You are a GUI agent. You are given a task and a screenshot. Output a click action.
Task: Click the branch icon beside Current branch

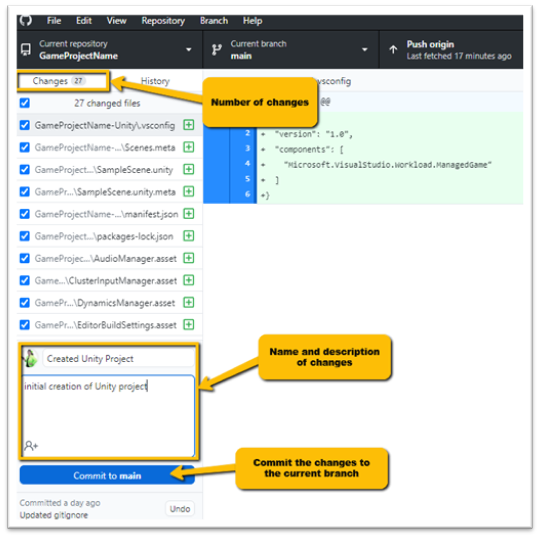coord(217,50)
